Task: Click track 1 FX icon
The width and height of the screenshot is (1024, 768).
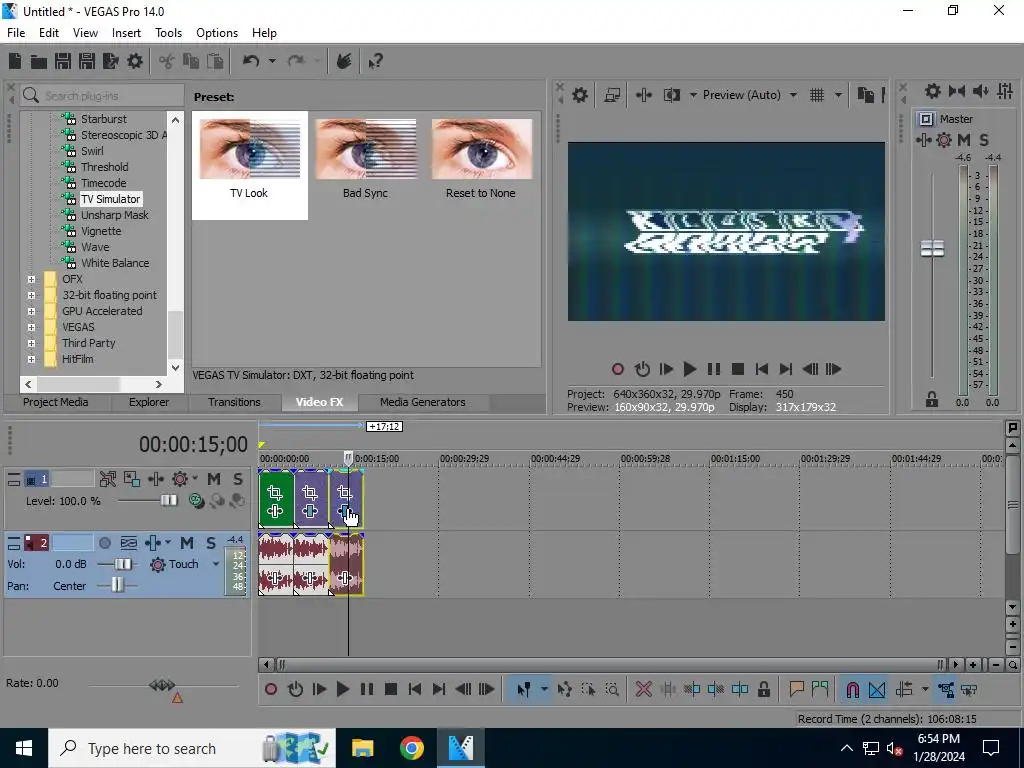Action: (156, 479)
